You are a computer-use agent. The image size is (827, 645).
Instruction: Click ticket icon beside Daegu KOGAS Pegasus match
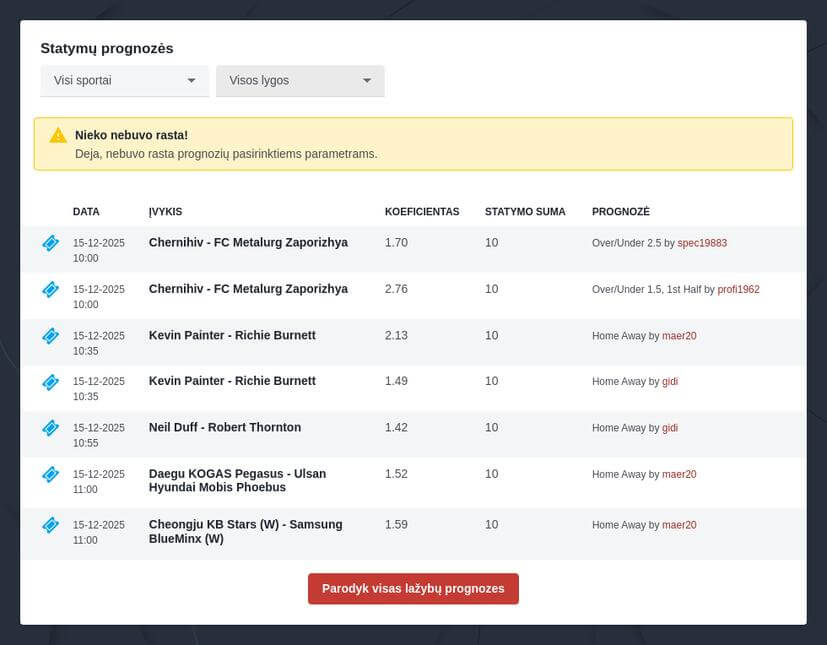[50, 474]
